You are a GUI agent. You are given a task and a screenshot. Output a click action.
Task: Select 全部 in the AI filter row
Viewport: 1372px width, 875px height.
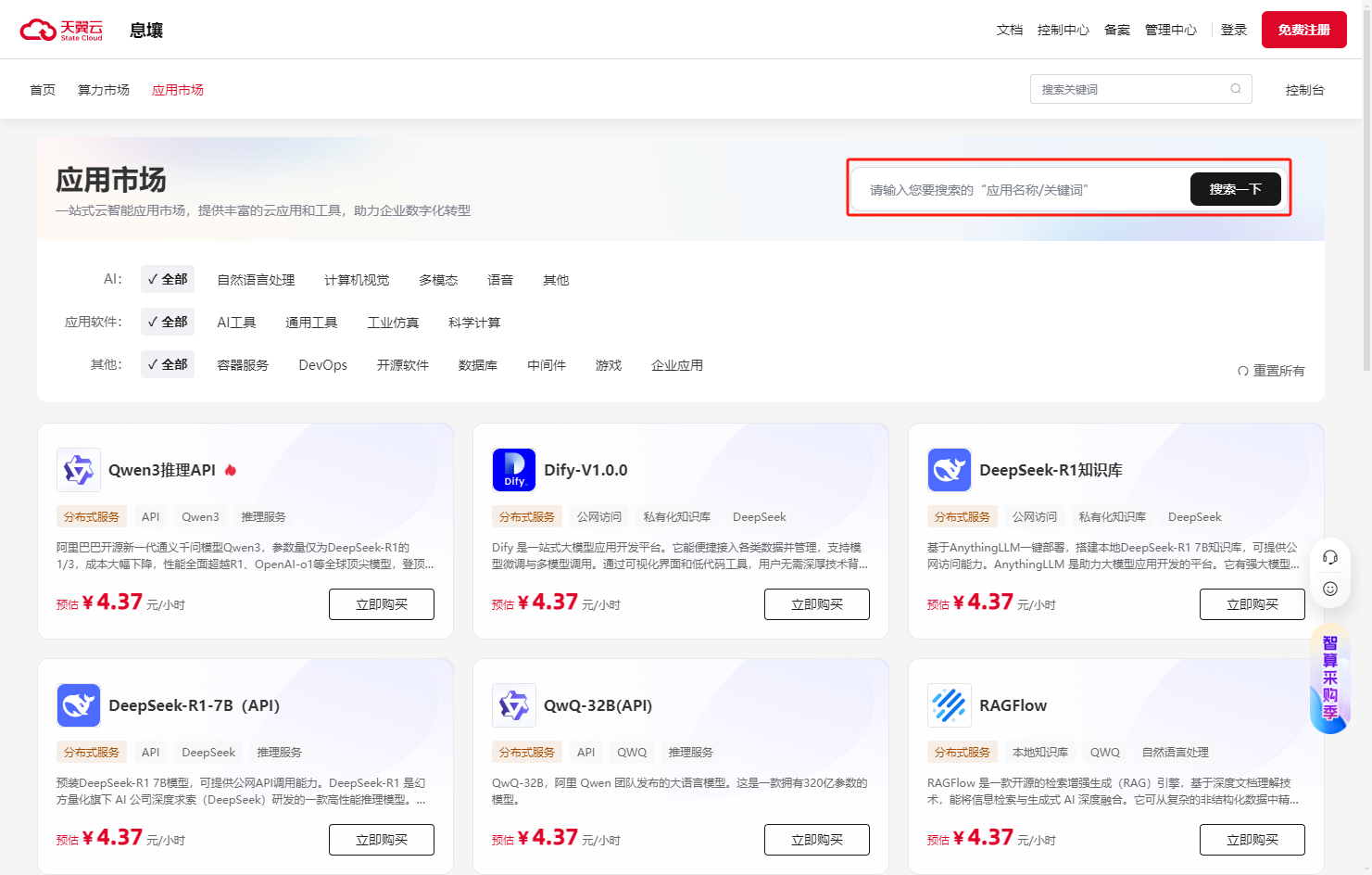point(168,279)
